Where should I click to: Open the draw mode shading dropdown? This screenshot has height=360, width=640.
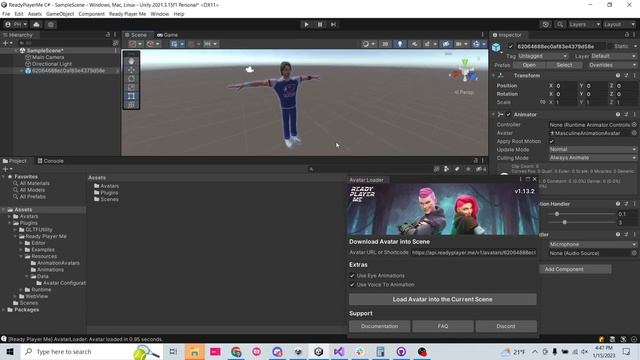pyautogui.click(x=368, y=44)
